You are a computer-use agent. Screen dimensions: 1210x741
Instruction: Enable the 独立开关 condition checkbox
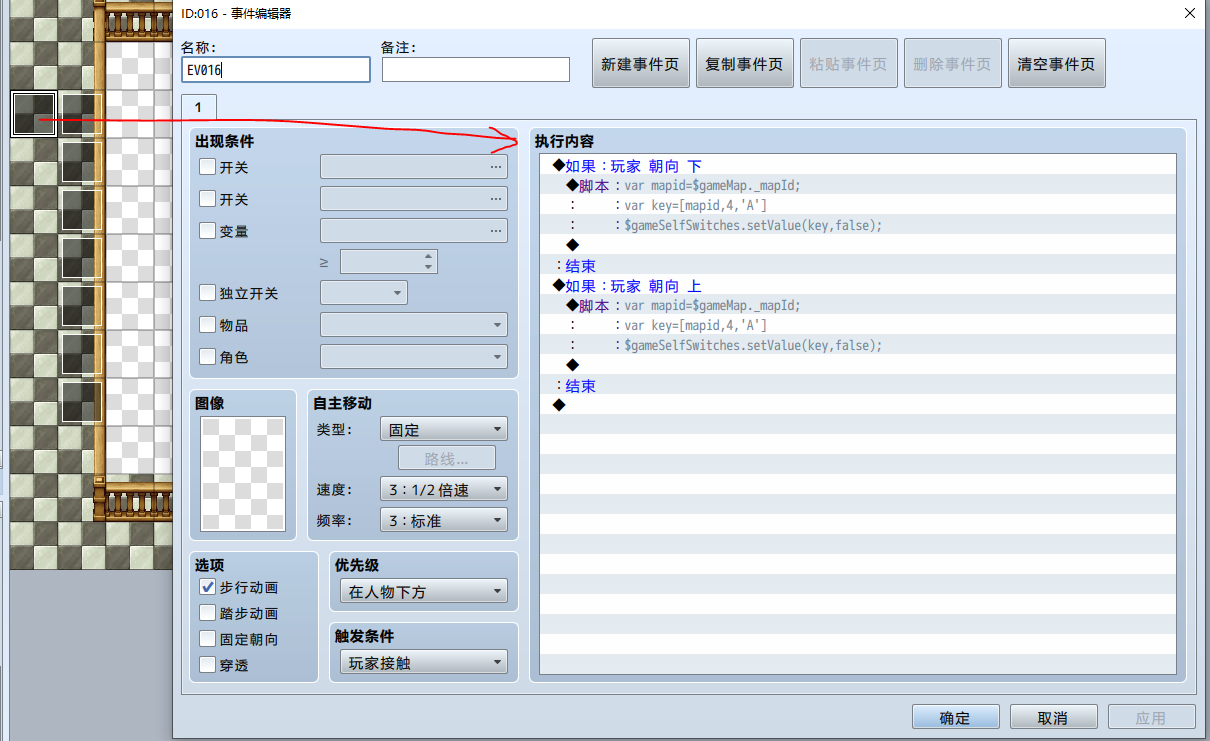[x=208, y=293]
